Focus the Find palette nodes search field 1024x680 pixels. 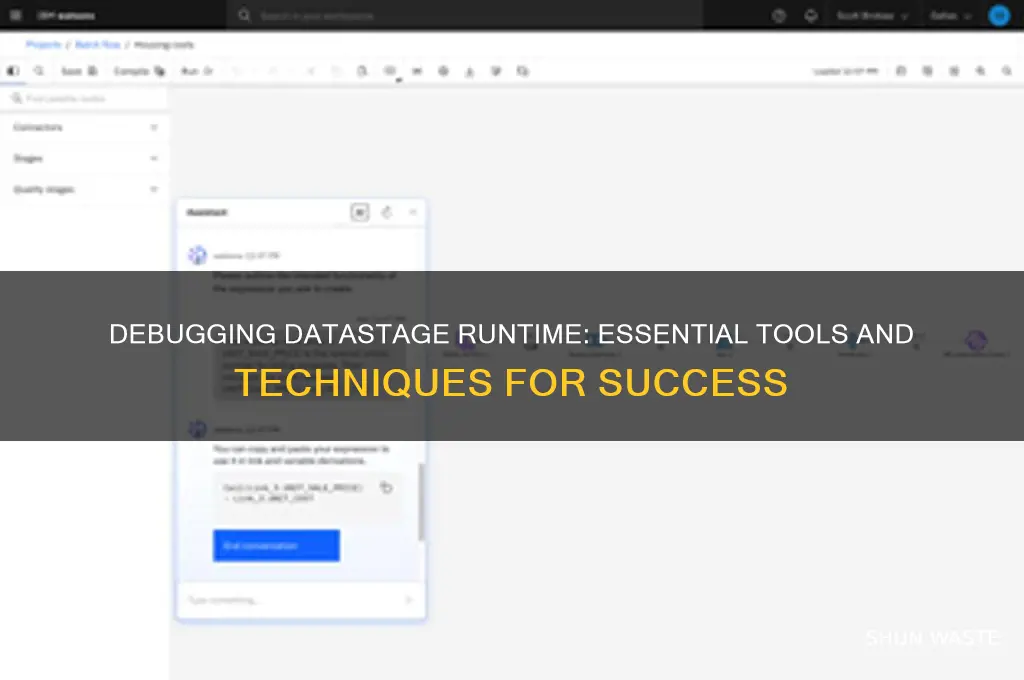(x=85, y=98)
